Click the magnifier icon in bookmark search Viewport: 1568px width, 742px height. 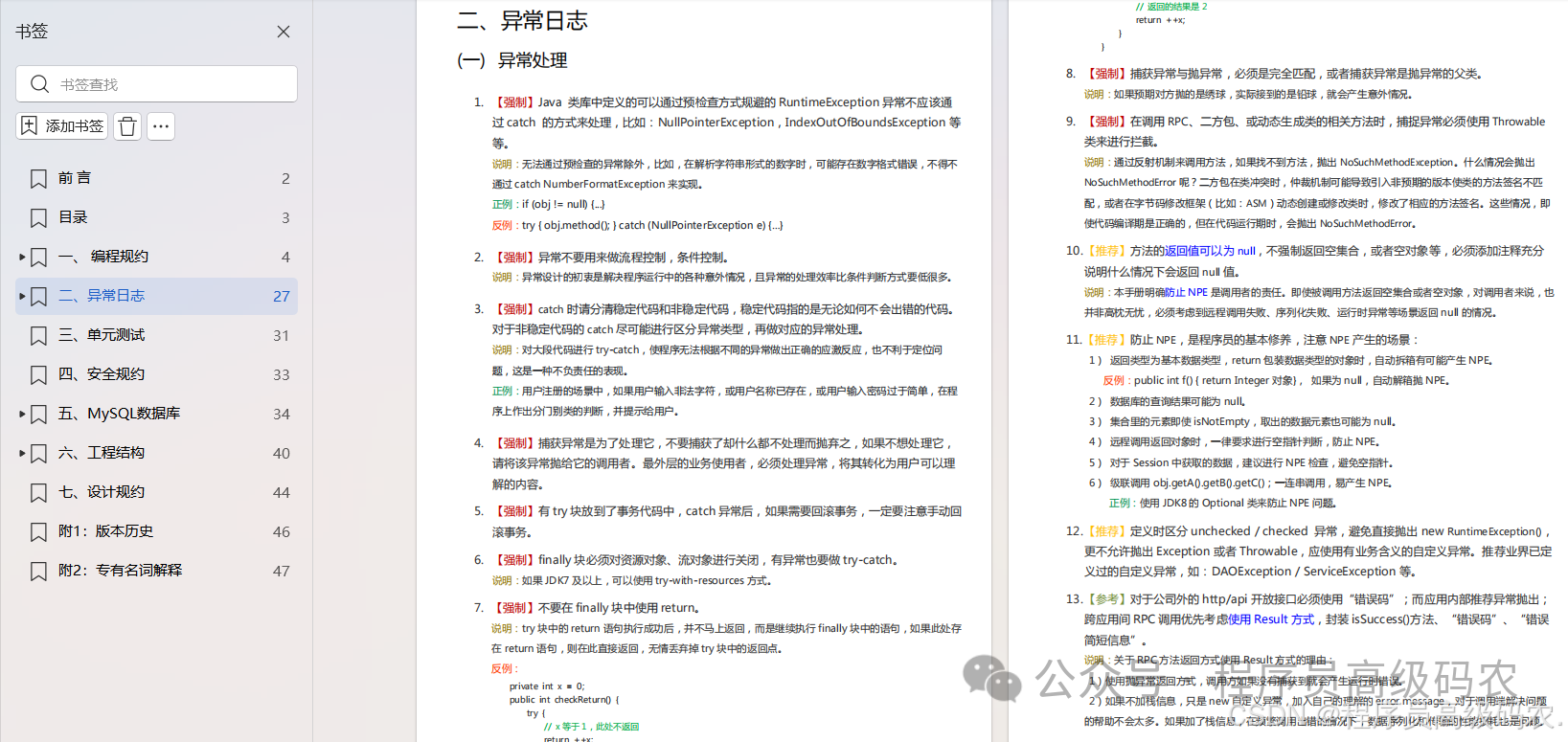[x=39, y=84]
